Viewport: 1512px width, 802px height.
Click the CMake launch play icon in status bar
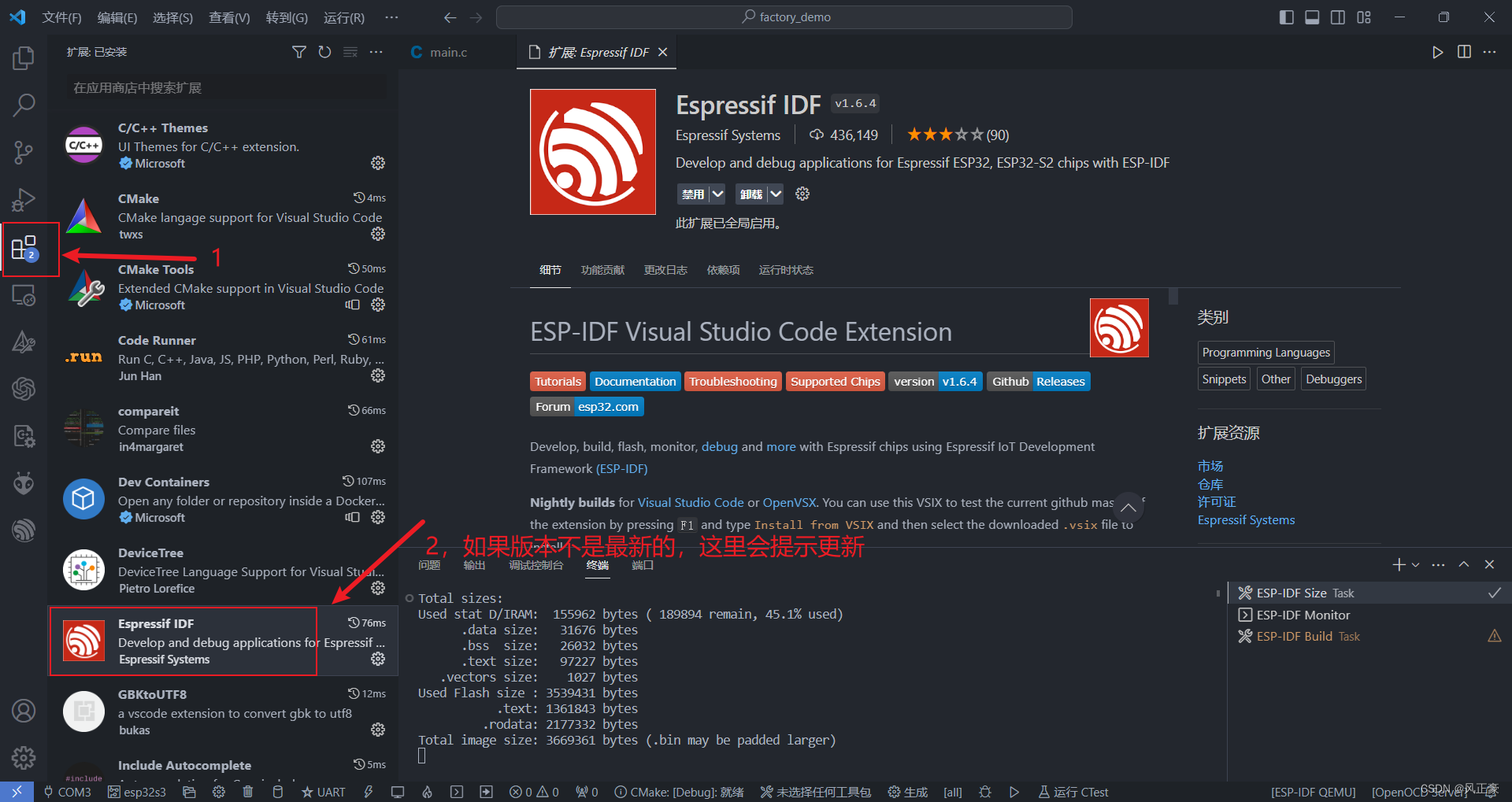click(x=1014, y=792)
